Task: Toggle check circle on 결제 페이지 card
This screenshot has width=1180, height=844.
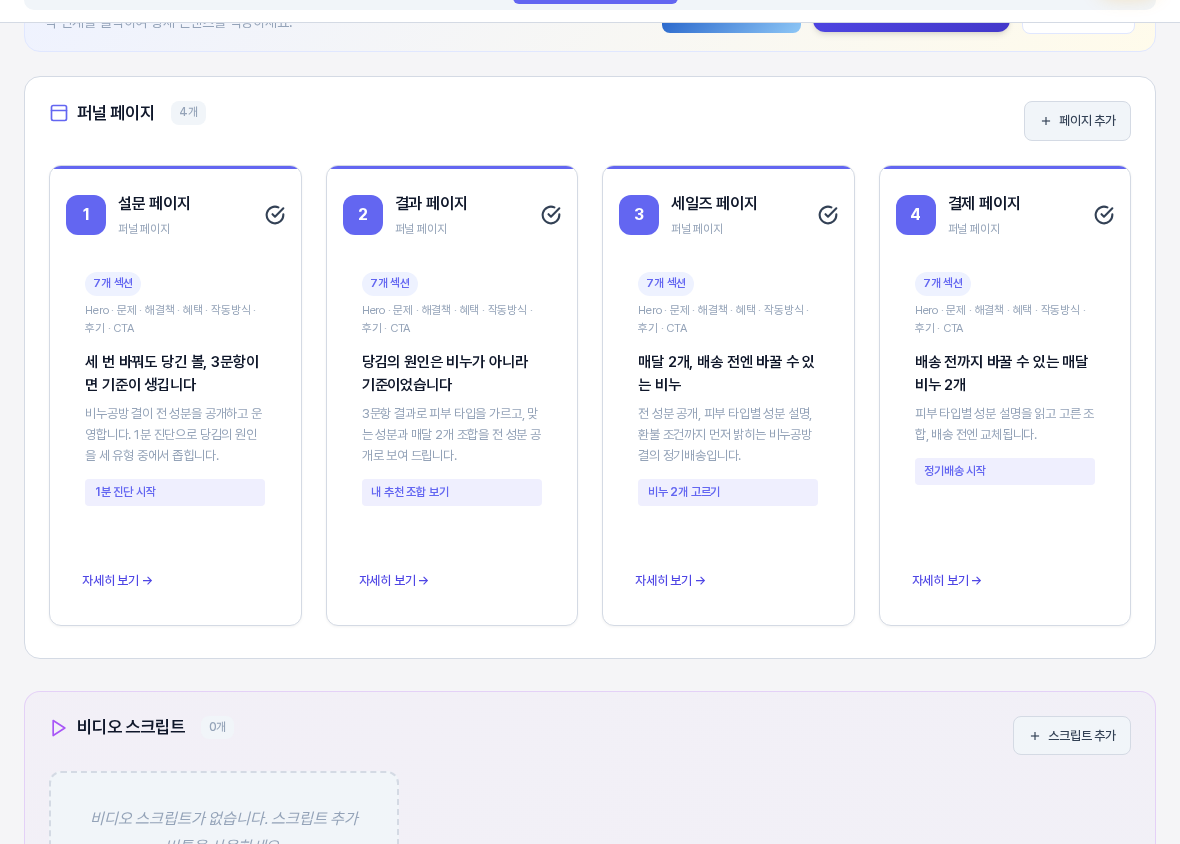Action: [1104, 215]
